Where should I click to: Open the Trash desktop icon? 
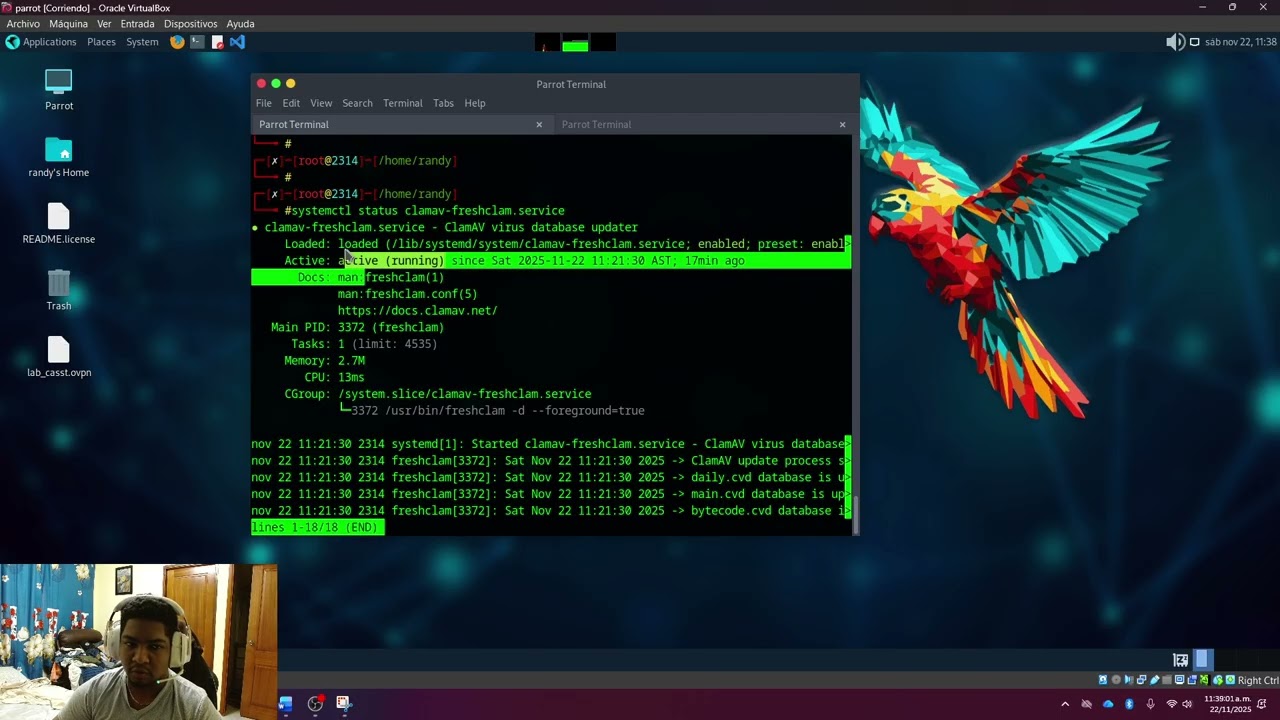pos(59,291)
